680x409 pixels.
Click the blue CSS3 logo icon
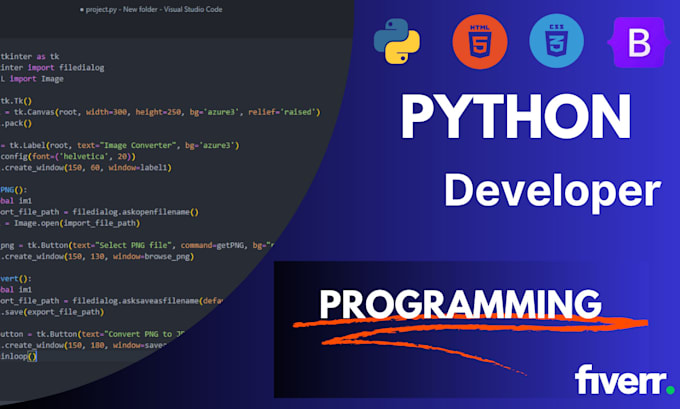556,41
